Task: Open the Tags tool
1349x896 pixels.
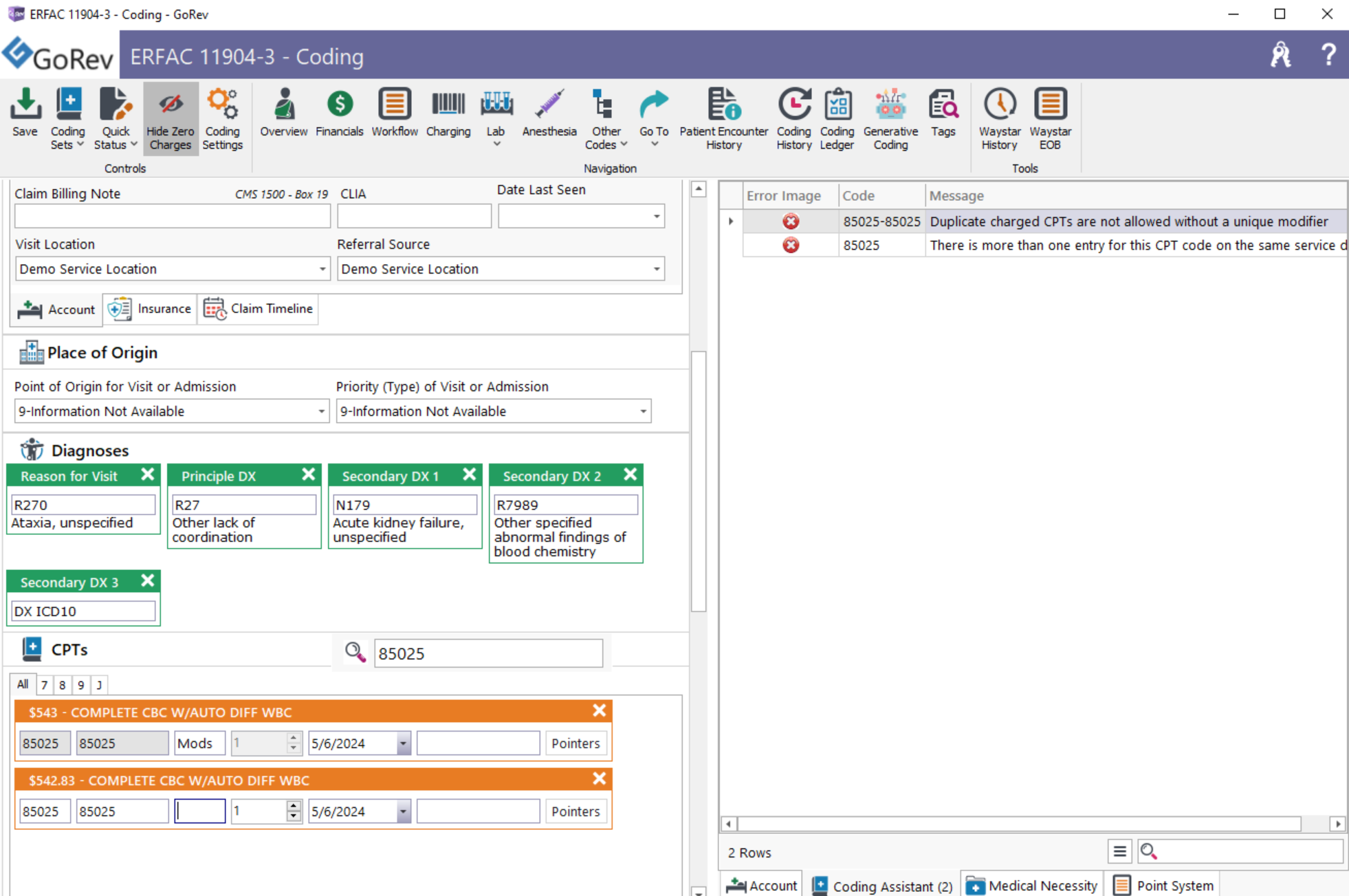Action: [943, 113]
